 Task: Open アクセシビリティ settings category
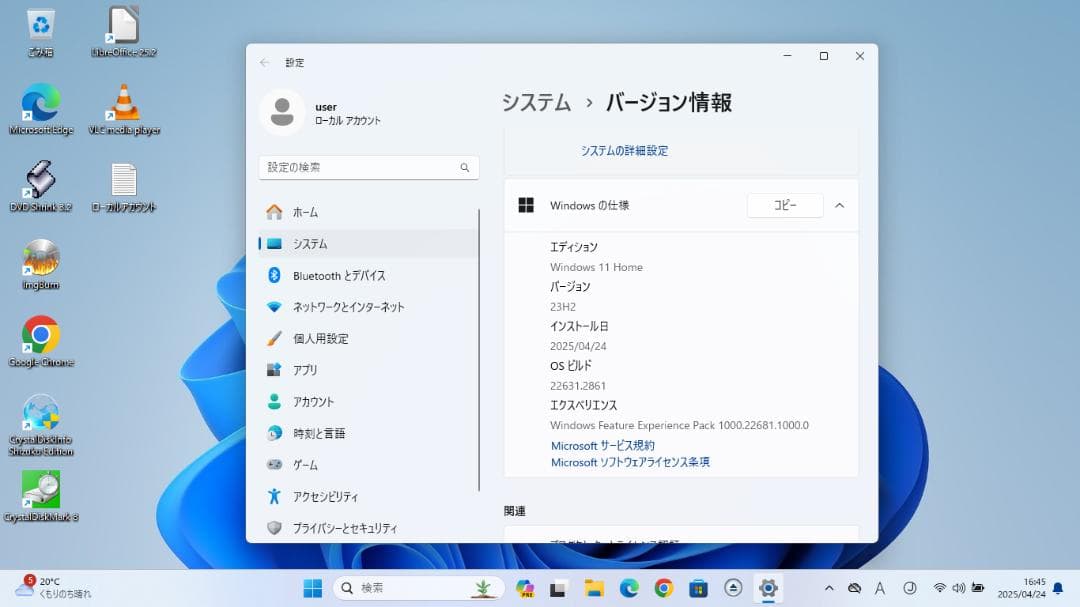click(x=368, y=497)
